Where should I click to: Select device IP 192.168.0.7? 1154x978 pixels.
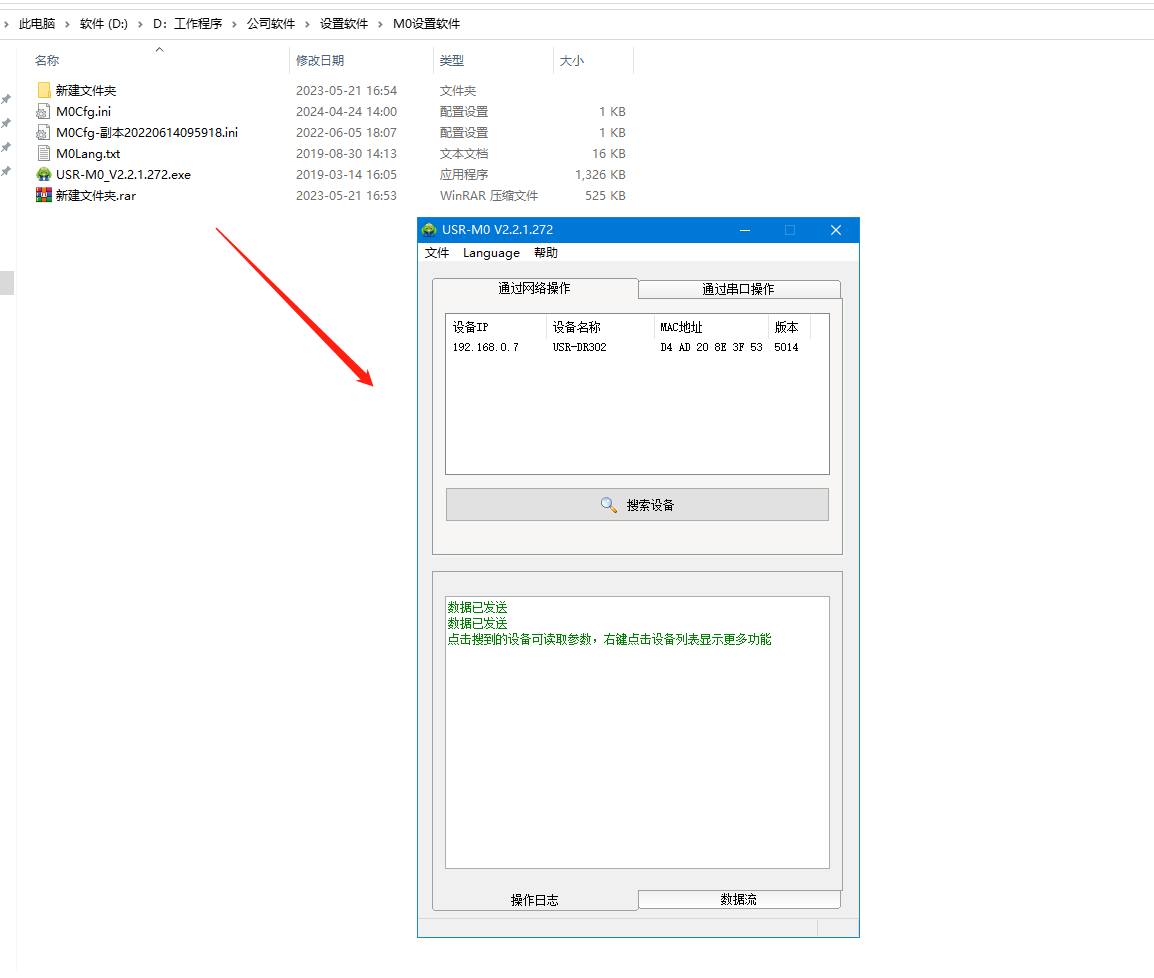pos(486,347)
